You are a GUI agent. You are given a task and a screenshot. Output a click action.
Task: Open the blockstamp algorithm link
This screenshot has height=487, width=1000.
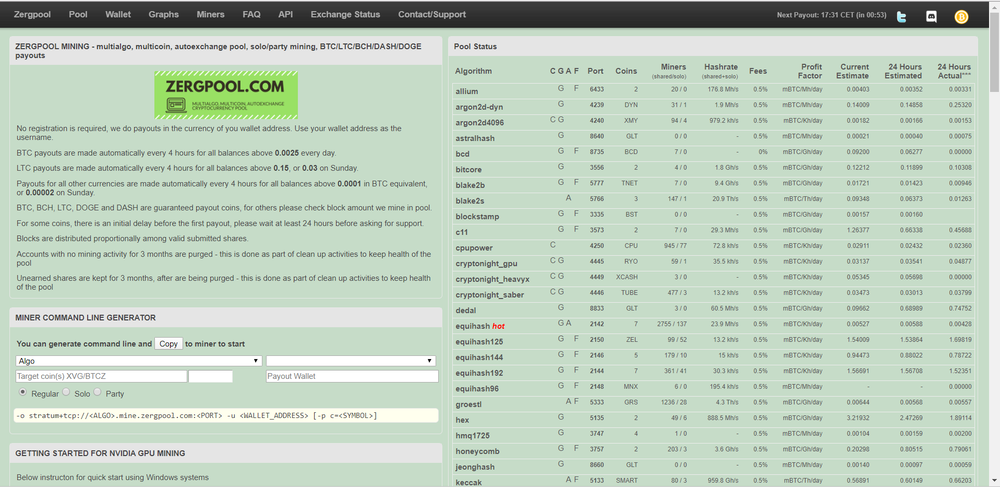click(478, 216)
